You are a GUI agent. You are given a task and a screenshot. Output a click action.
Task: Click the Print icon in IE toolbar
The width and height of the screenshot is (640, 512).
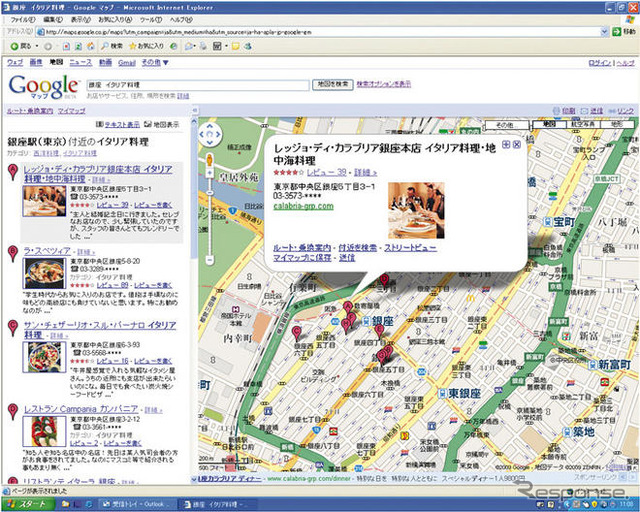(x=203, y=47)
